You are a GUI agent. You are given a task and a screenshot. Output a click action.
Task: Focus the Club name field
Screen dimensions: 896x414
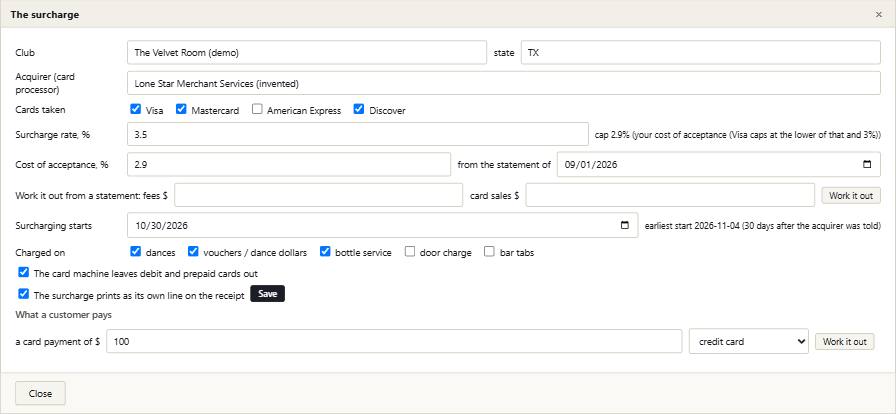307,53
